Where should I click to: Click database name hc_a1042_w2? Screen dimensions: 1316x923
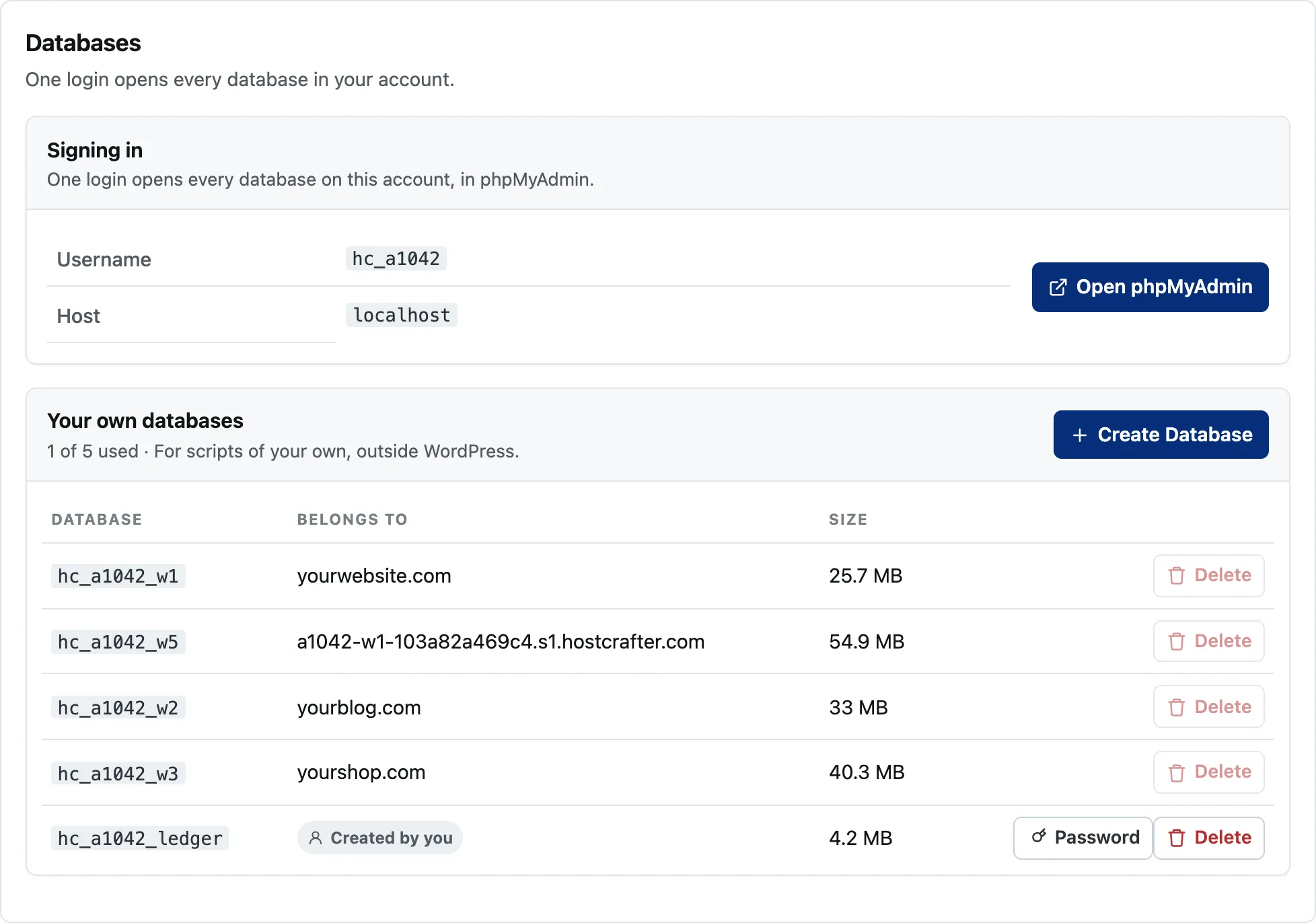coord(118,708)
